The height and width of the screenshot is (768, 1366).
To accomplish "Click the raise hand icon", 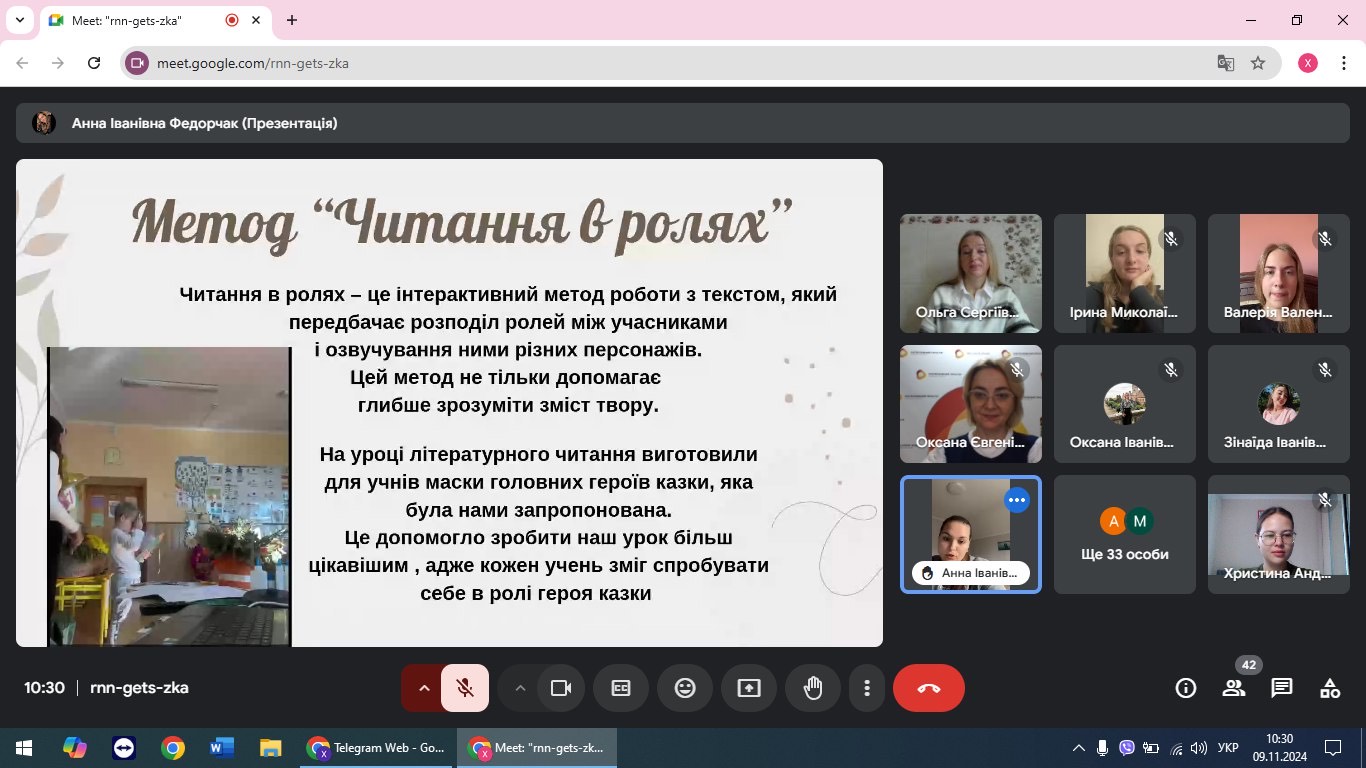I will [813, 688].
